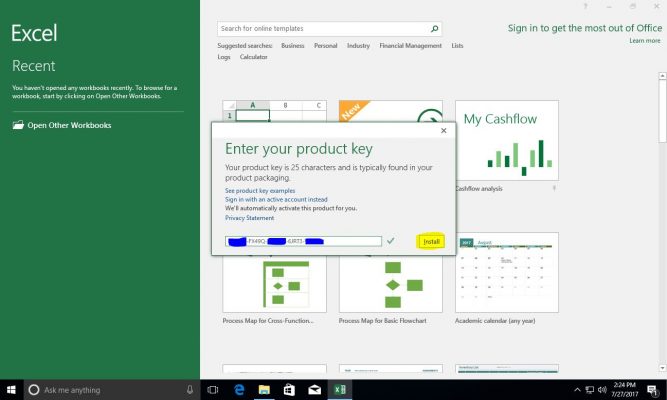Open the folder icon beside Open Other Workbooks
The height and width of the screenshot is (400, 667).
click(18, 125)
